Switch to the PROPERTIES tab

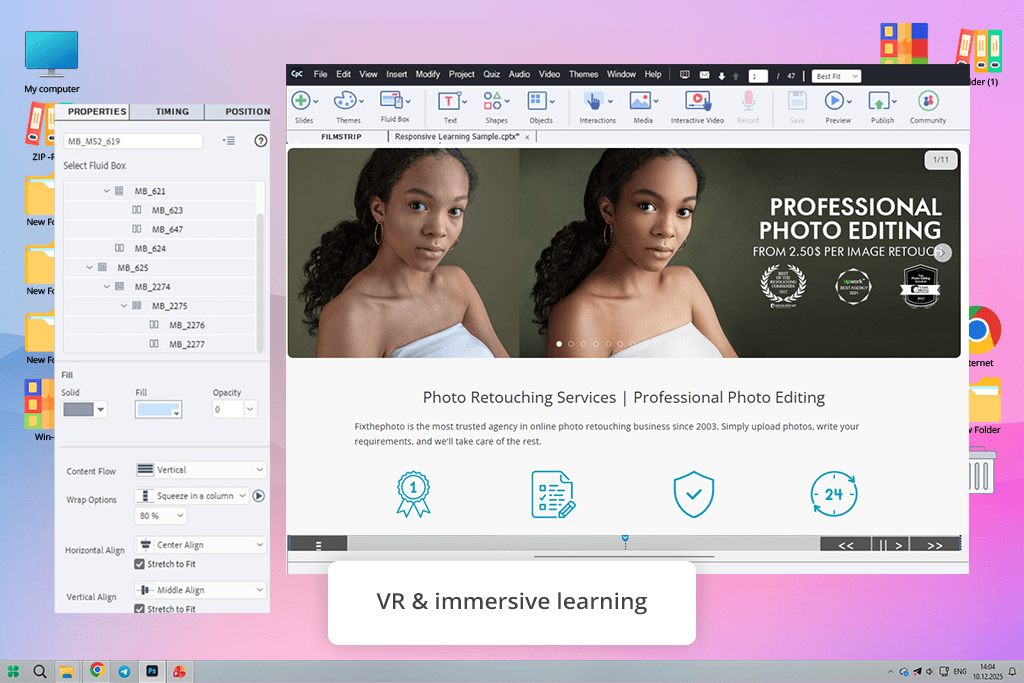(x=97, y=112)
